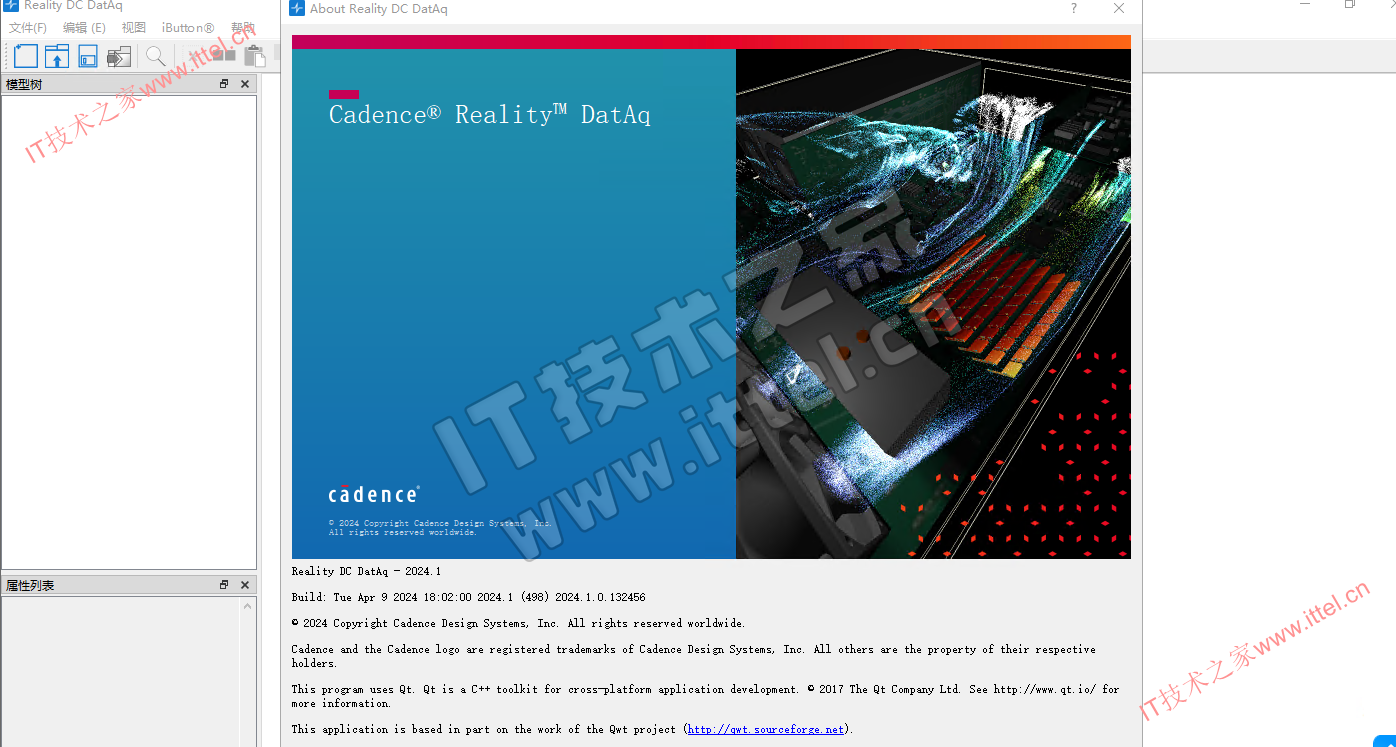Click the question mark help button in About dialog
This screenshot has height=747, width=1396.
click(x=1074, y=9)
